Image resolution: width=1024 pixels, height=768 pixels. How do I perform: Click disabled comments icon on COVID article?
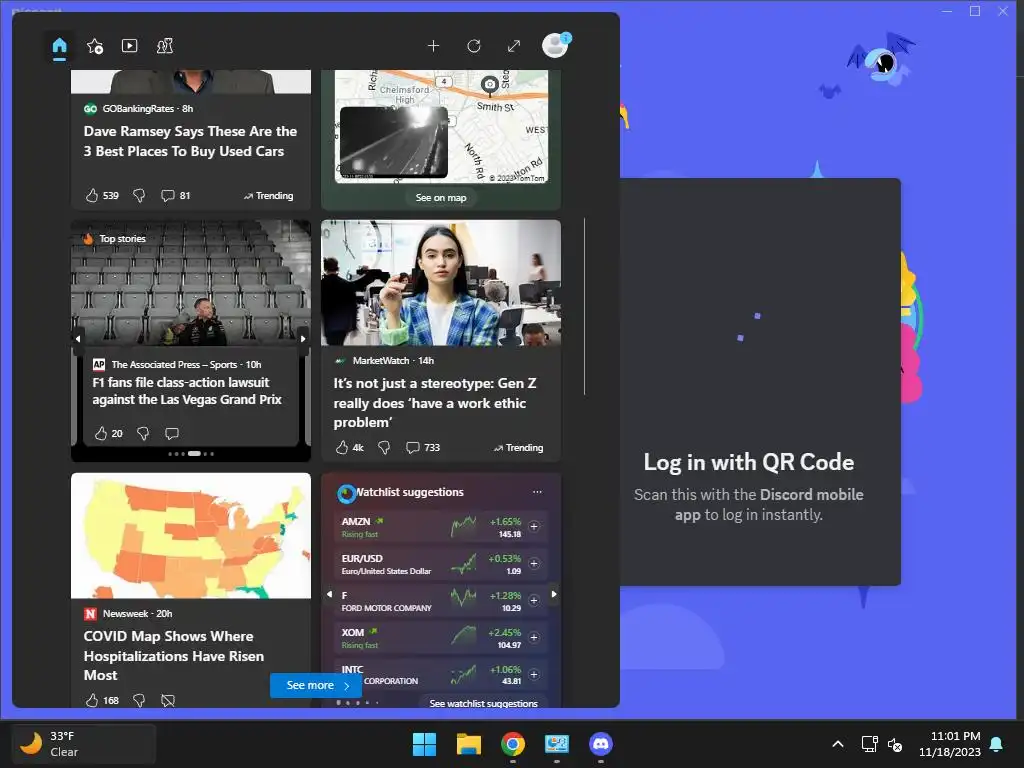(x=168, y=700)
